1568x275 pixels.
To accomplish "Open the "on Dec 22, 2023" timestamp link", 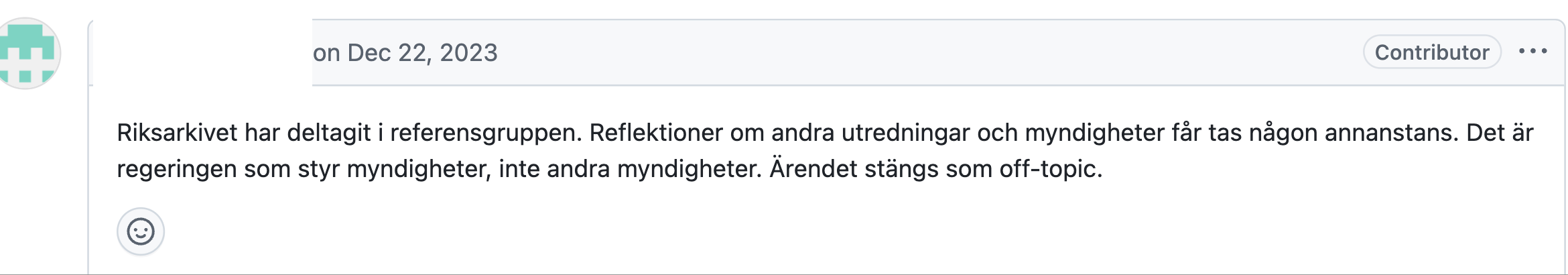I will pyautogui.click(x=405, y=53).
